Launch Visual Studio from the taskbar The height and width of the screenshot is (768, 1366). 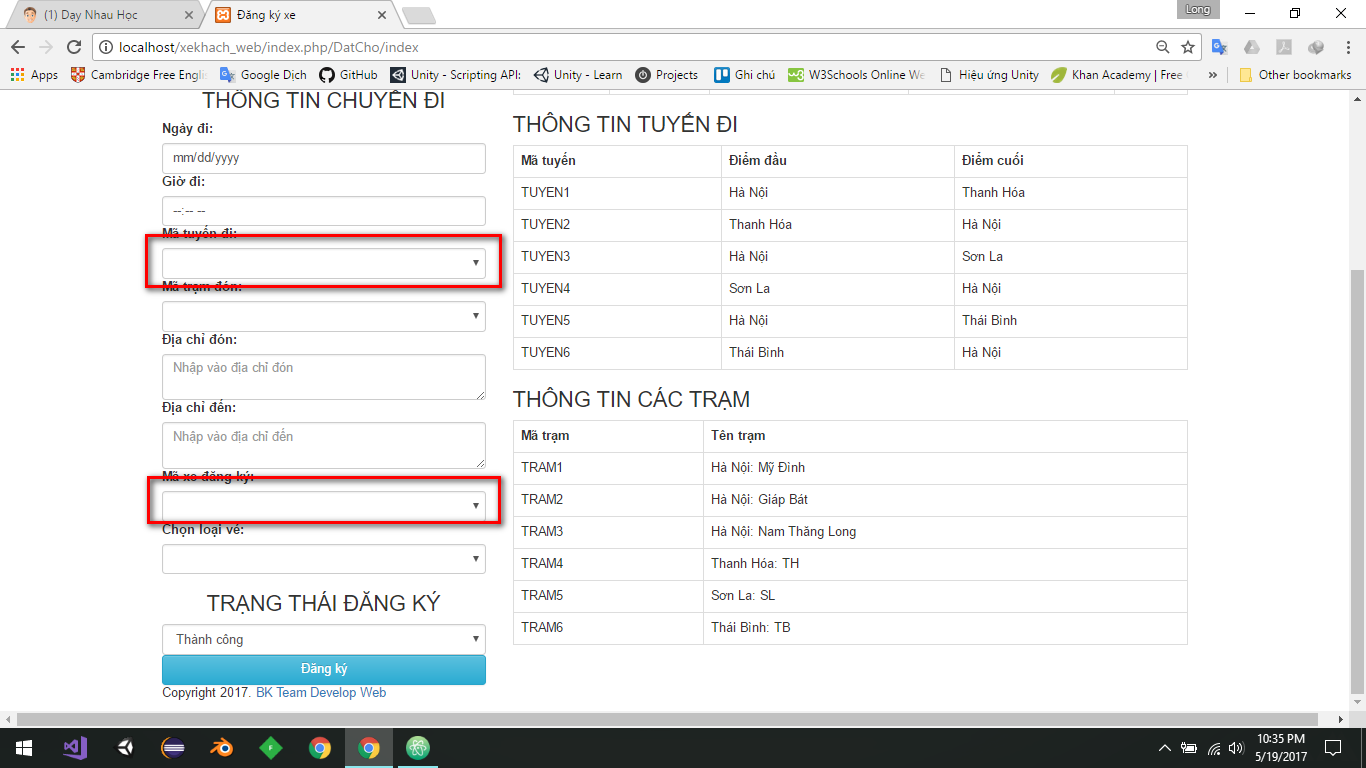(75, 747)
